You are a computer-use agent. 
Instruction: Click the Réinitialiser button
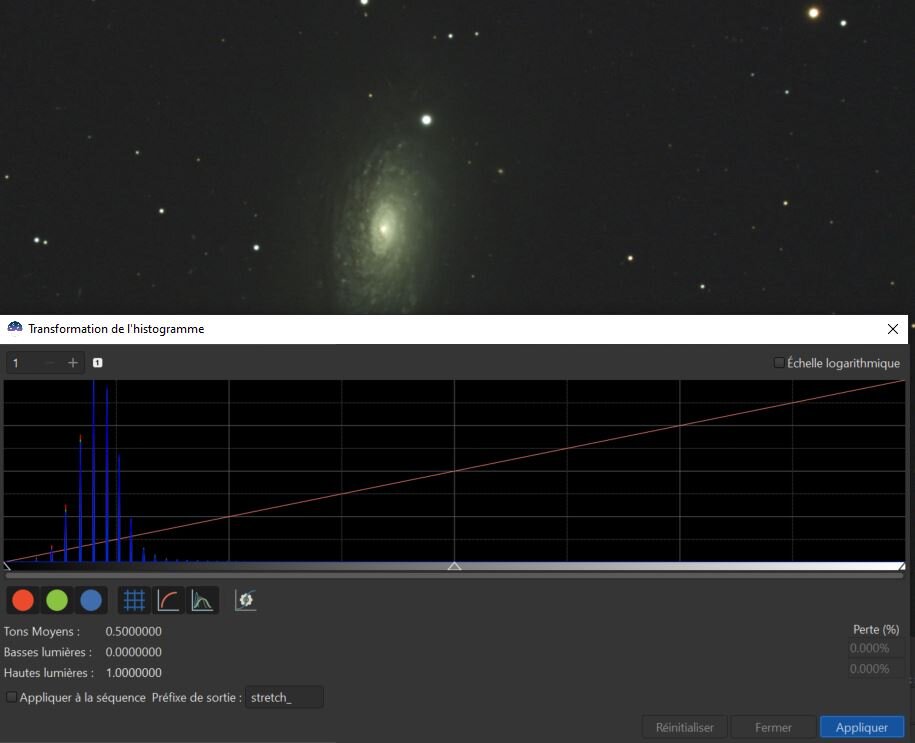[x=684, y=727]
